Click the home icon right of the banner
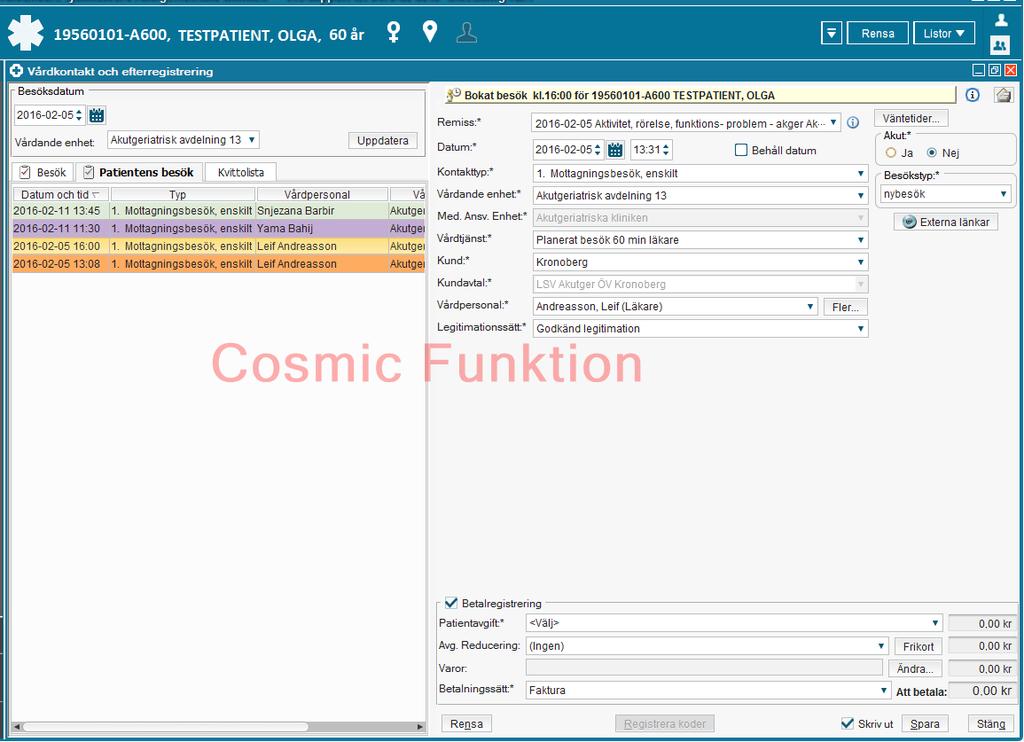Image resolution: width=1024 pixels, height=742 pixels. (x=1003, y=95)
